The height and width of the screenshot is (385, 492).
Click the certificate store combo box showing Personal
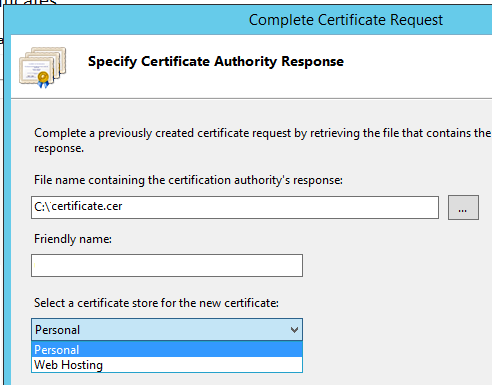pos(167,330)
